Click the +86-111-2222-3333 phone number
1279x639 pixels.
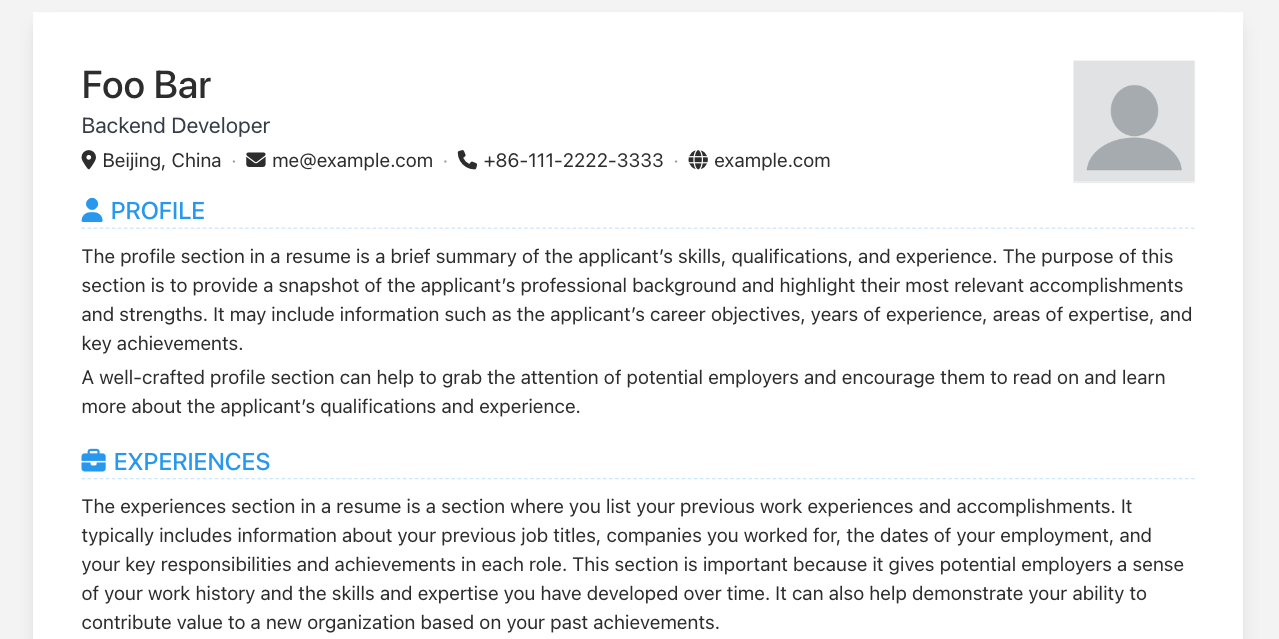tap(573, 160)
